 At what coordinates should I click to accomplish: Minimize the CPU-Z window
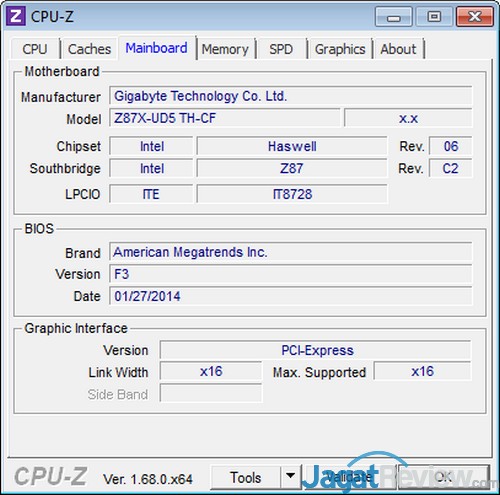(x=393, y=17)
